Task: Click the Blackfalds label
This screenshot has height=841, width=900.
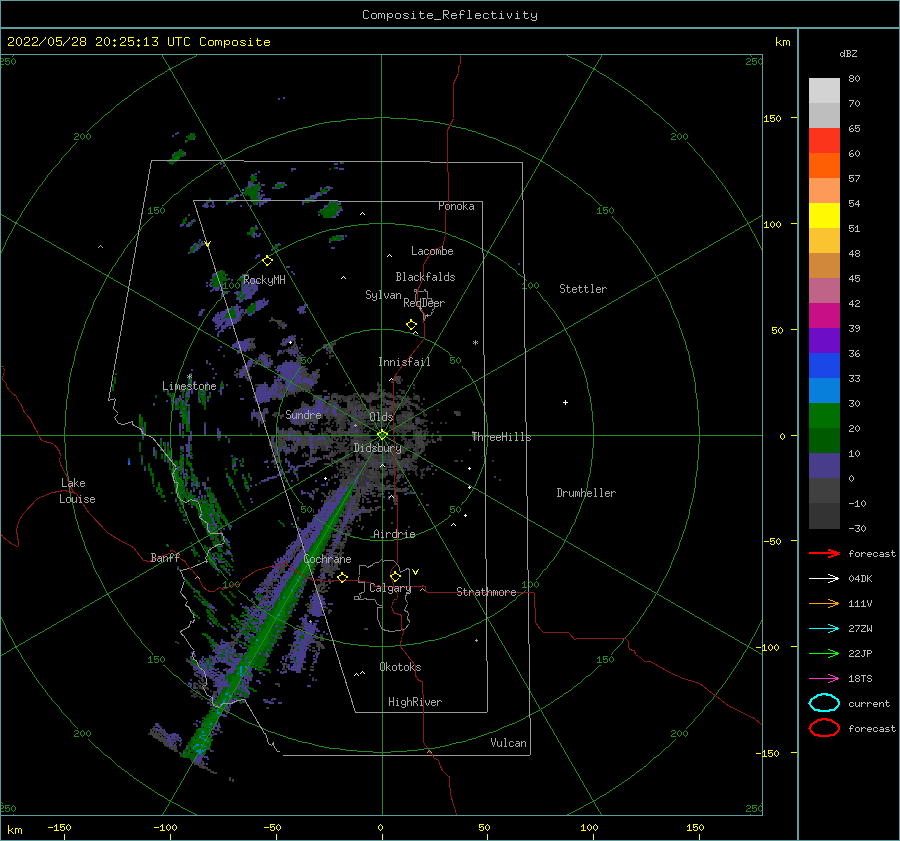Action: point(425,277)
